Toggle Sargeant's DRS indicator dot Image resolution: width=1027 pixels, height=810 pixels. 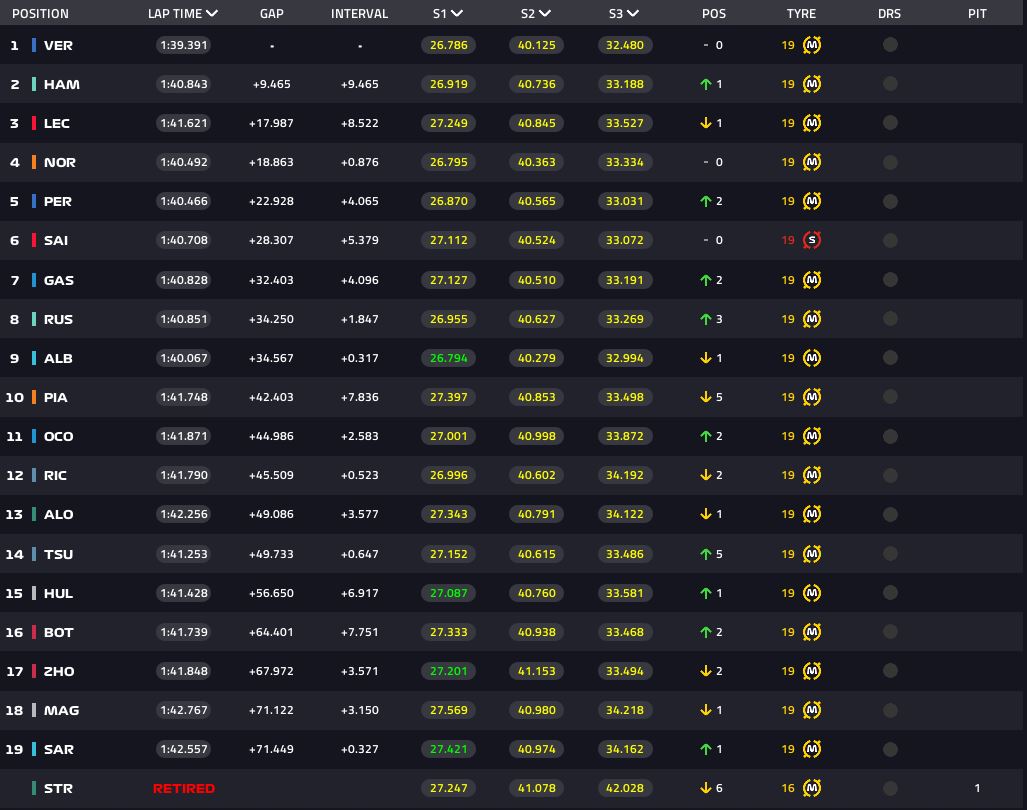(x=890, y=749)
